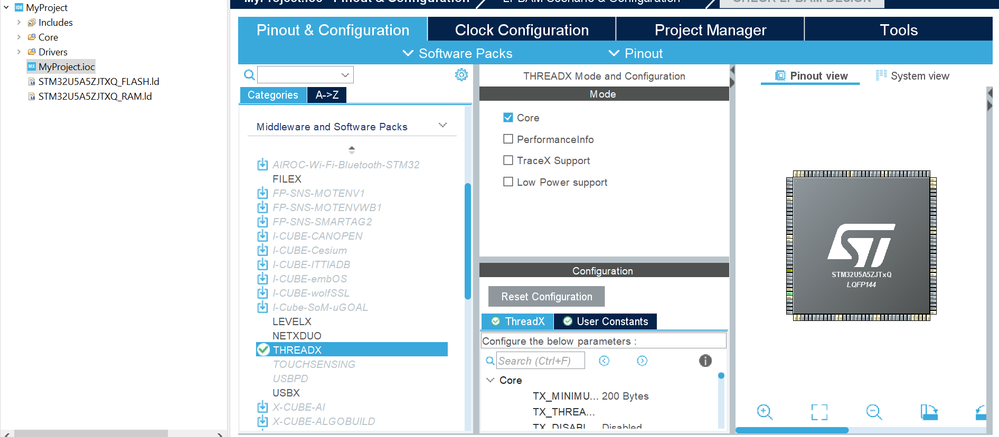Open the Pinout dropdown menu

click(x=636, y=54)
